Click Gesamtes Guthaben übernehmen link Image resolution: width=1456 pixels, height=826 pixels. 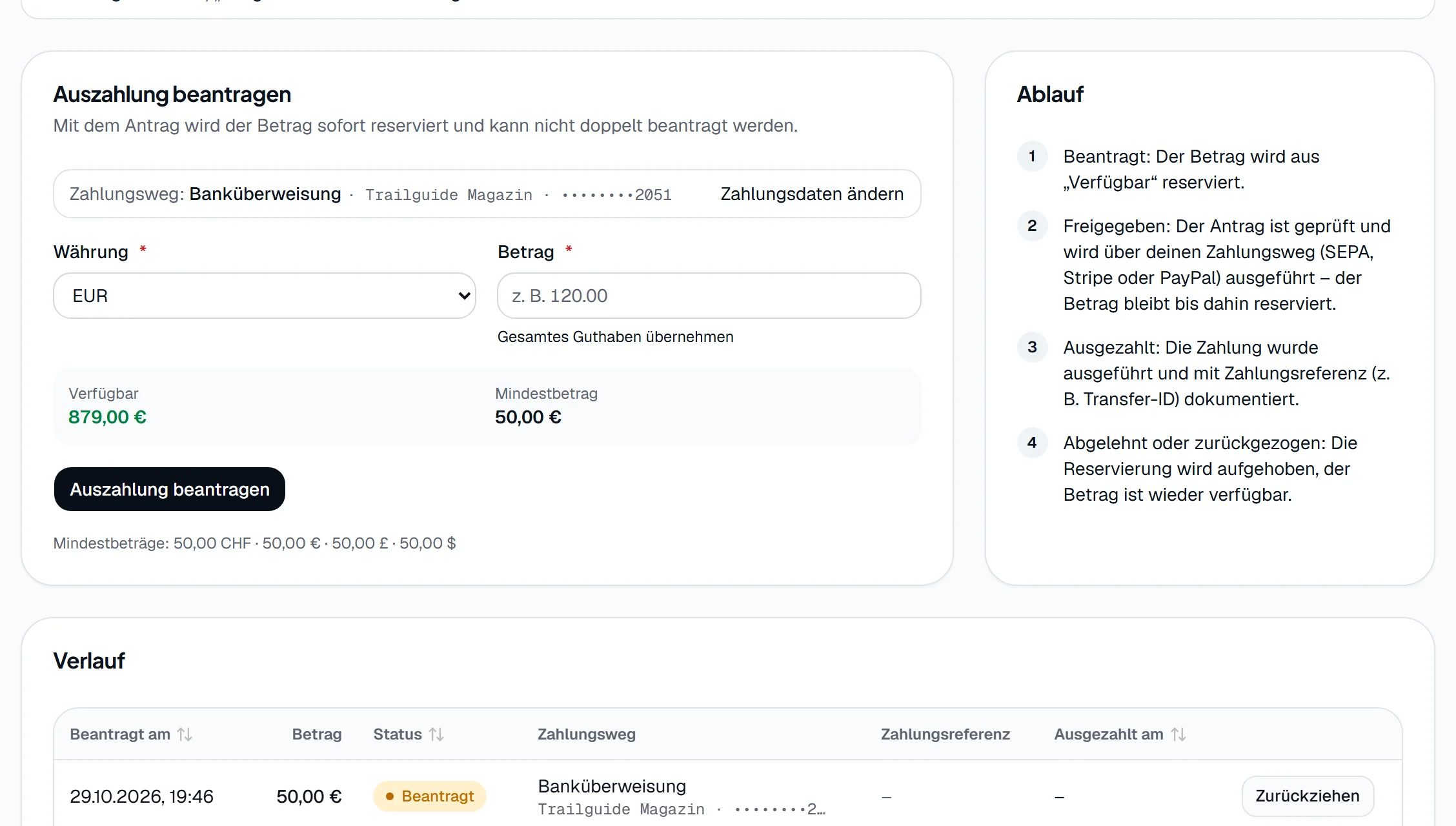click(x=615, y=337)
